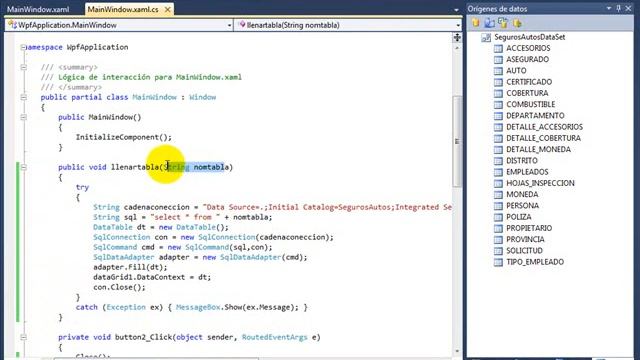Click the ASEGURADO table icon
This screenshot has width=640, height=360.
[x=498, y=60]
